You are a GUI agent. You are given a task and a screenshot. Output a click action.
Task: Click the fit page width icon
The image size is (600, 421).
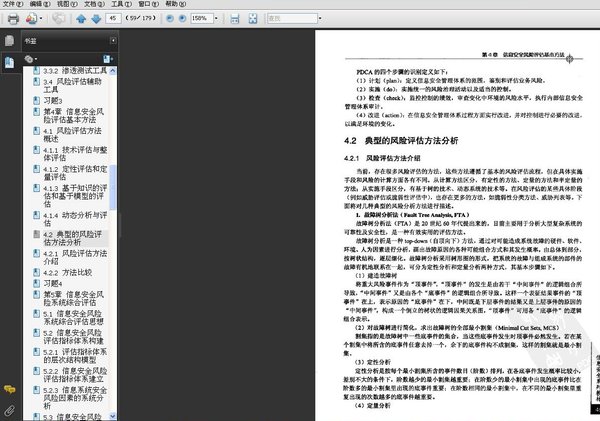coord(236,19)
